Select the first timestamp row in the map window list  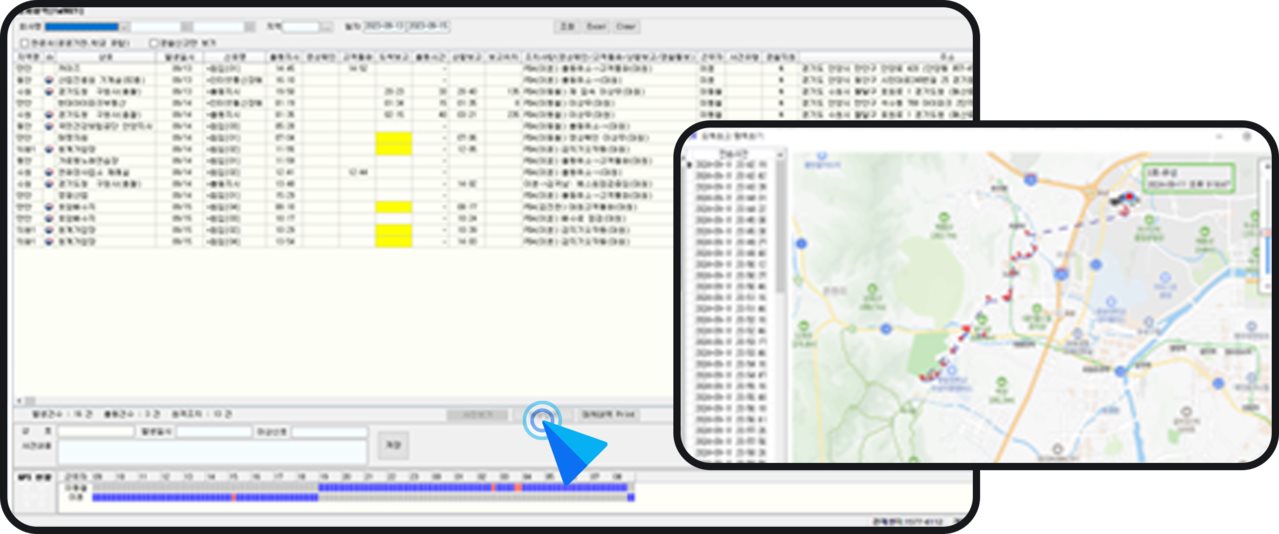click(730, 165)
